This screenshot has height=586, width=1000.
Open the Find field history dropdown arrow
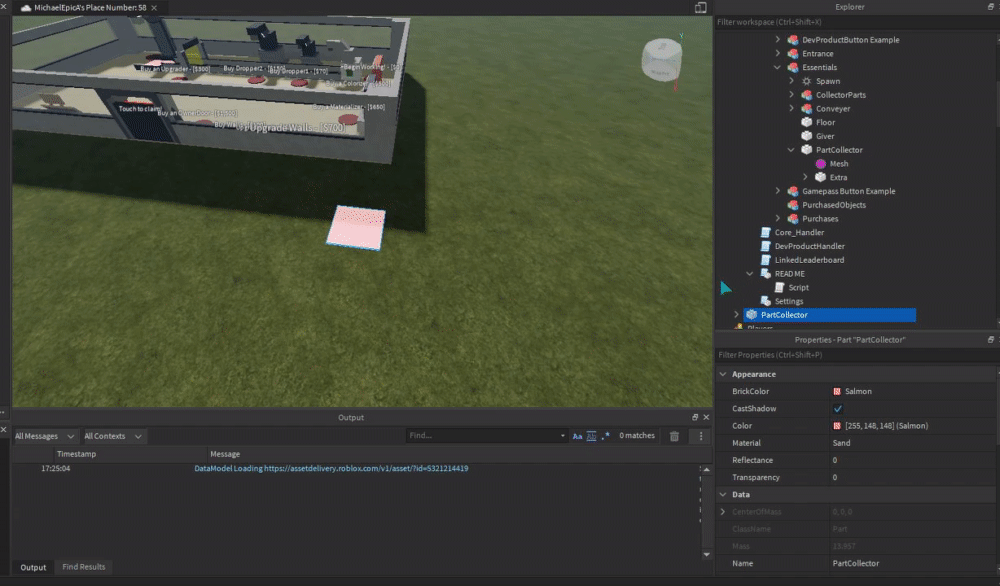562,436
